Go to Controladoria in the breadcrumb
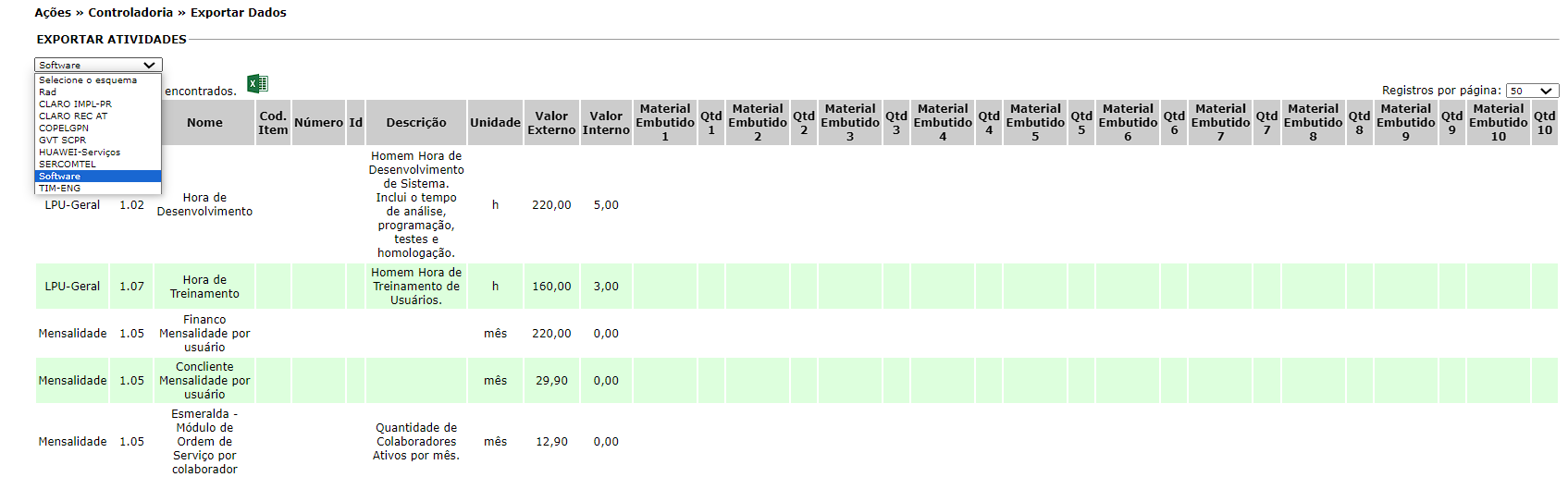Screen dimensions: 1568x477 click(130, 13)
